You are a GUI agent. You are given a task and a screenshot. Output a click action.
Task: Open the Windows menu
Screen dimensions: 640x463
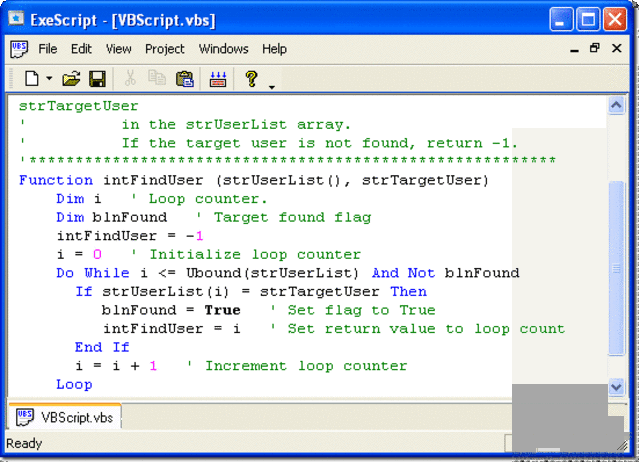click(x=224, y=49)
